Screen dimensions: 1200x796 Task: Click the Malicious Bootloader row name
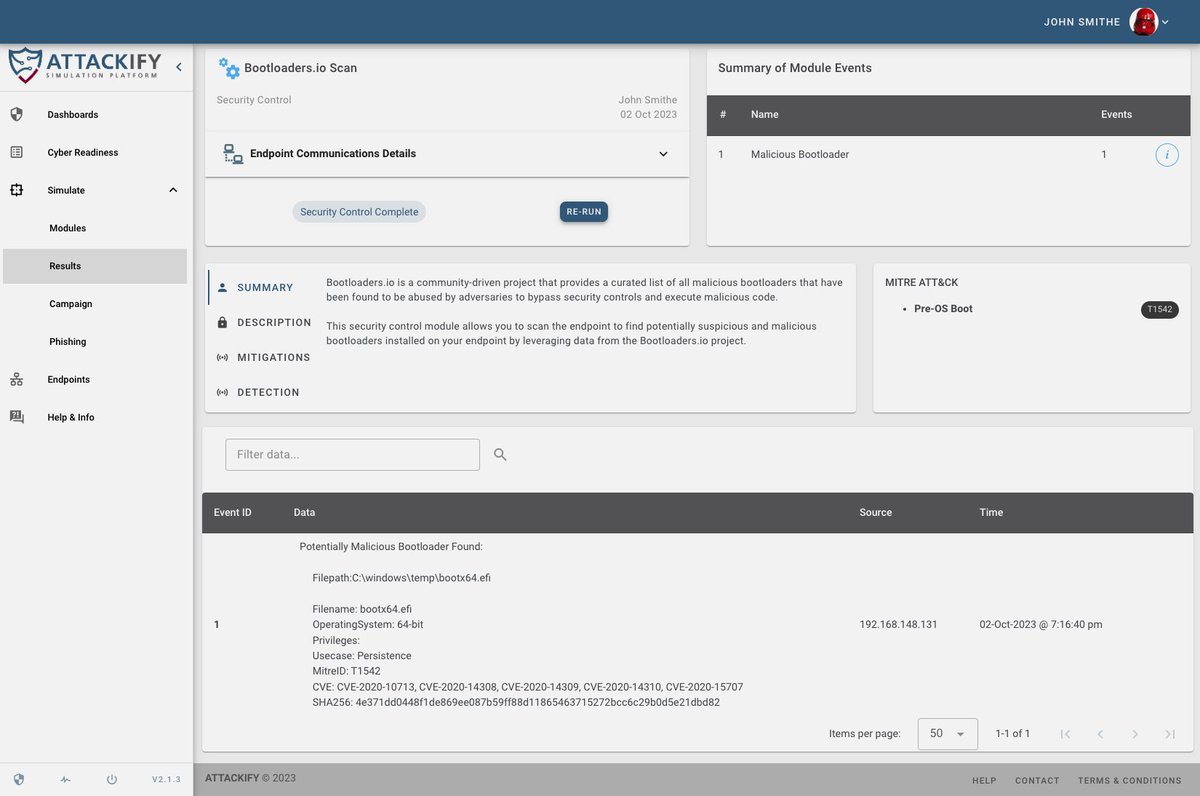(x=800, y=155)
